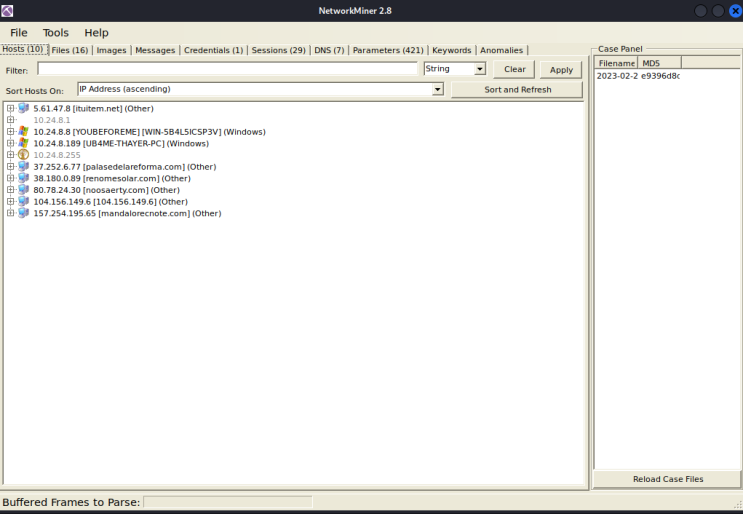Open the String filter type dropdown
743x514 pixels.
[480, 69]
